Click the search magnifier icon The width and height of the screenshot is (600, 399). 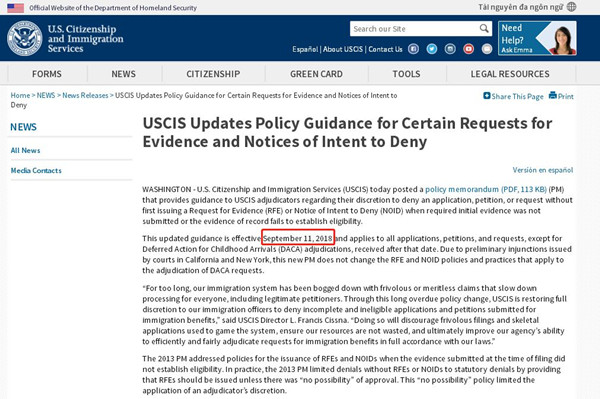click(x=484, y=29)
